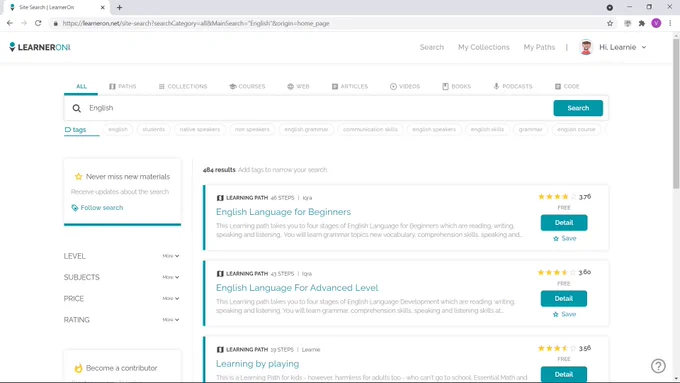The height and width of the screenshot is (383, 680).
Task: Add the 'communication skills' tag
Action: point(370,129)
